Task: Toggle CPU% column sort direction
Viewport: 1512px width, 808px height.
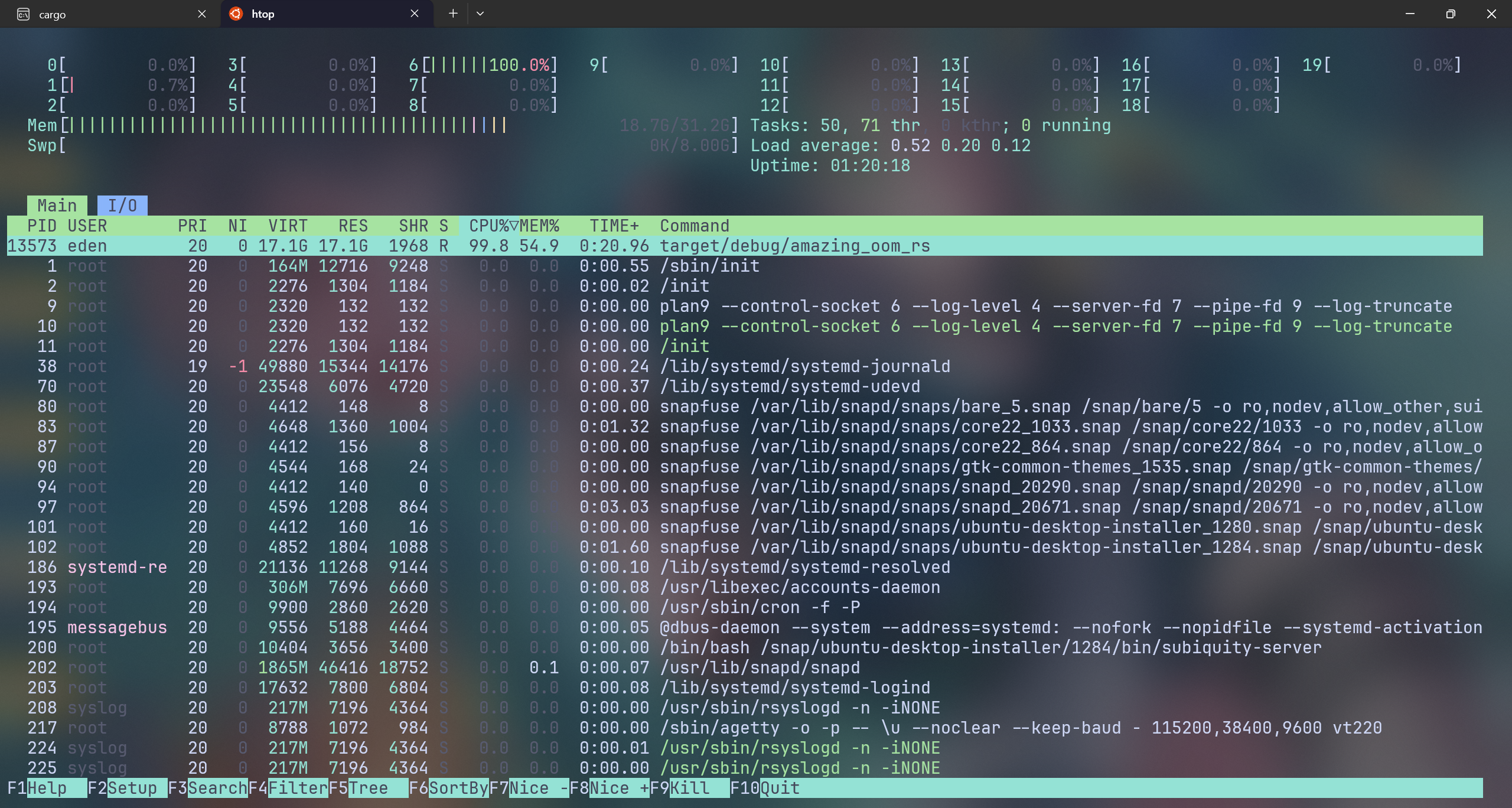Action: pyautogui.click(x=494, y=226)
